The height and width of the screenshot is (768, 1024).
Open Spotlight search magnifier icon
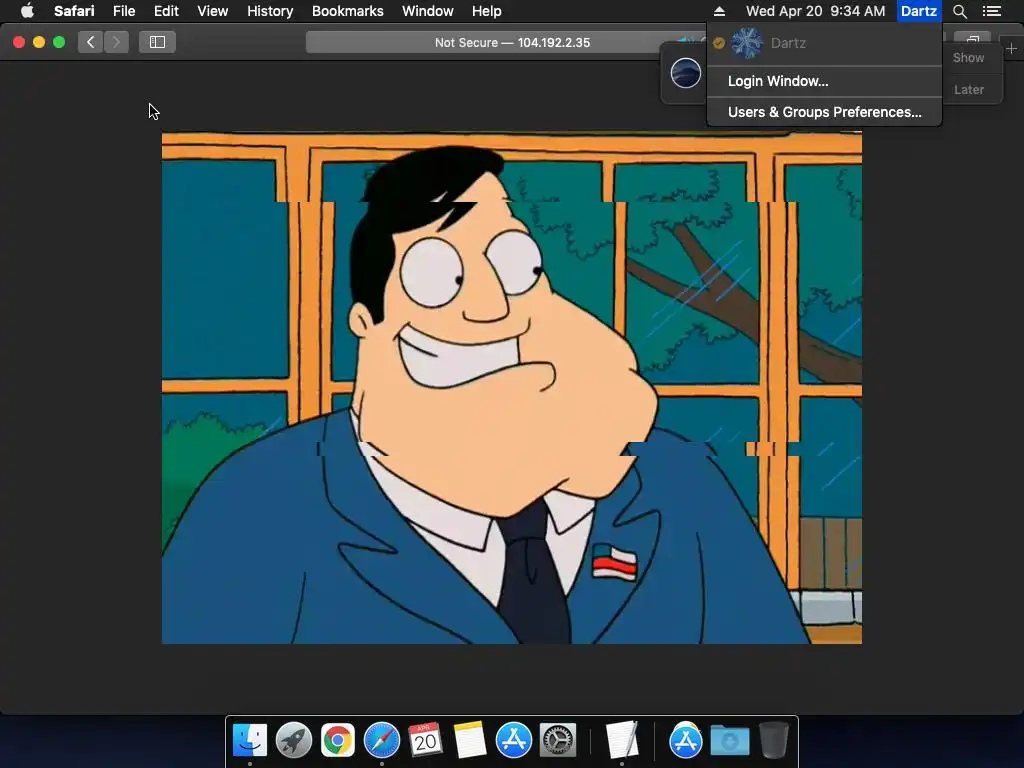click(x=959, y=11)
